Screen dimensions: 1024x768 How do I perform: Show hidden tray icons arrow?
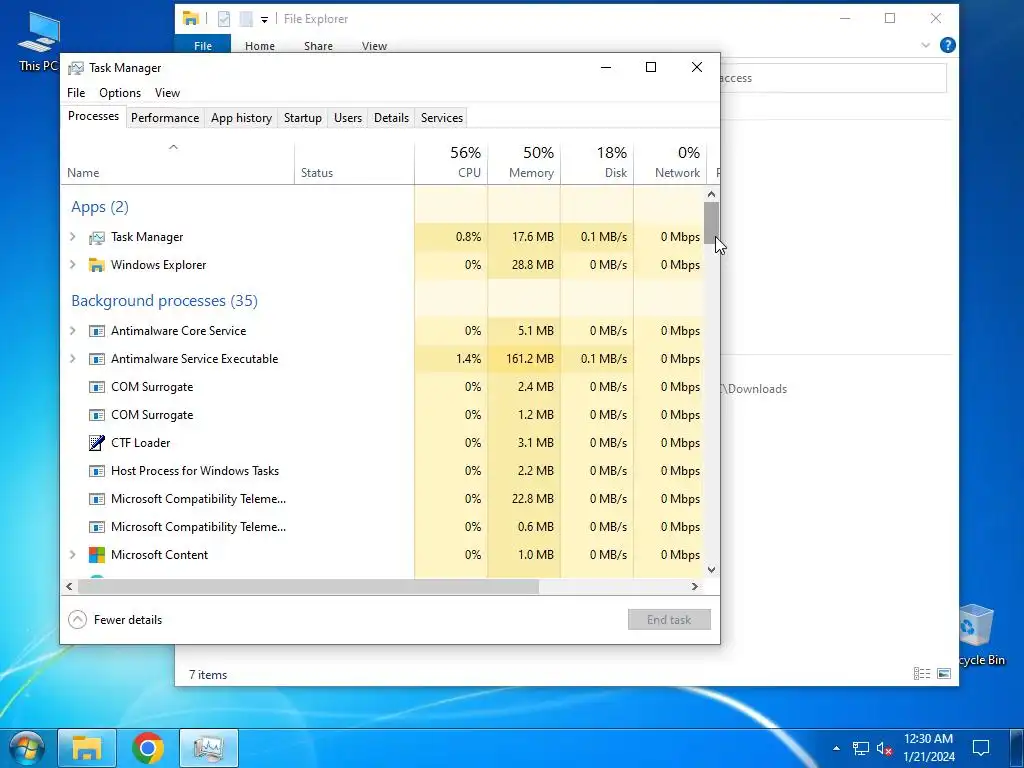836,748
